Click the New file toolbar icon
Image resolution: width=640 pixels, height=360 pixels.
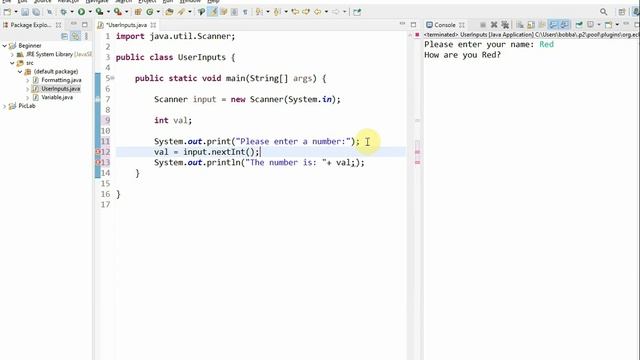(x=7, y=12)
